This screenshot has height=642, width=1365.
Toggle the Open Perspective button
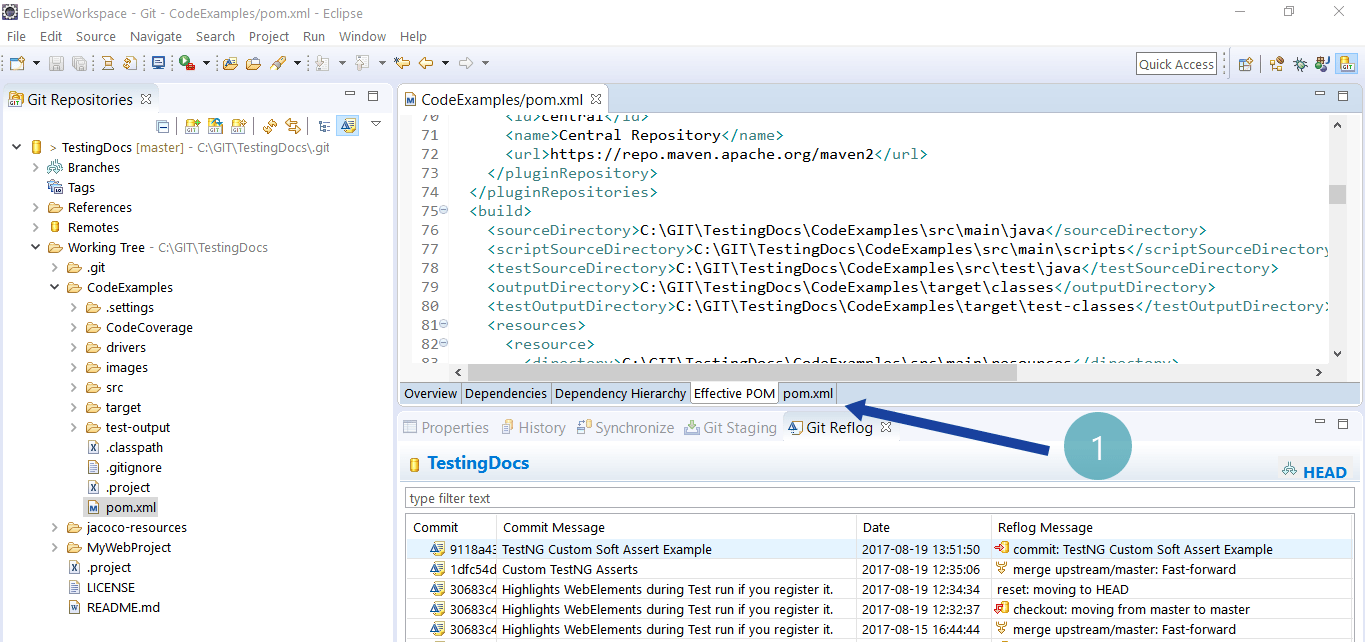point(1247,63)
